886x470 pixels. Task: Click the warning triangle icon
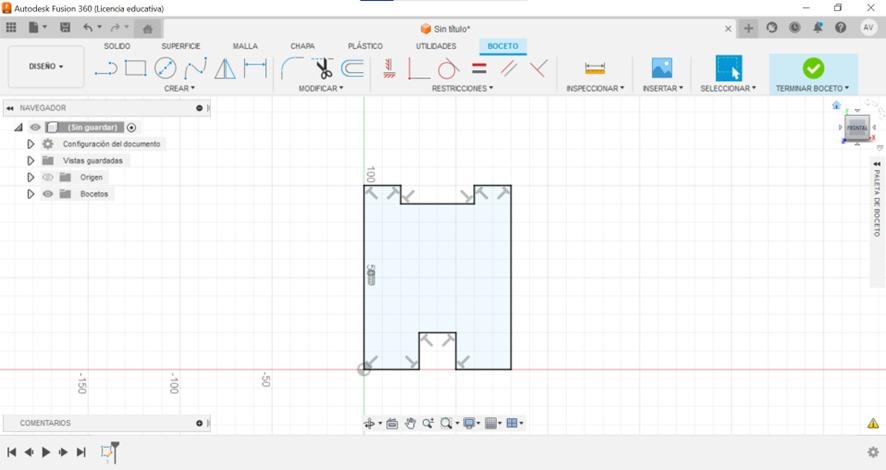(873, 423)
